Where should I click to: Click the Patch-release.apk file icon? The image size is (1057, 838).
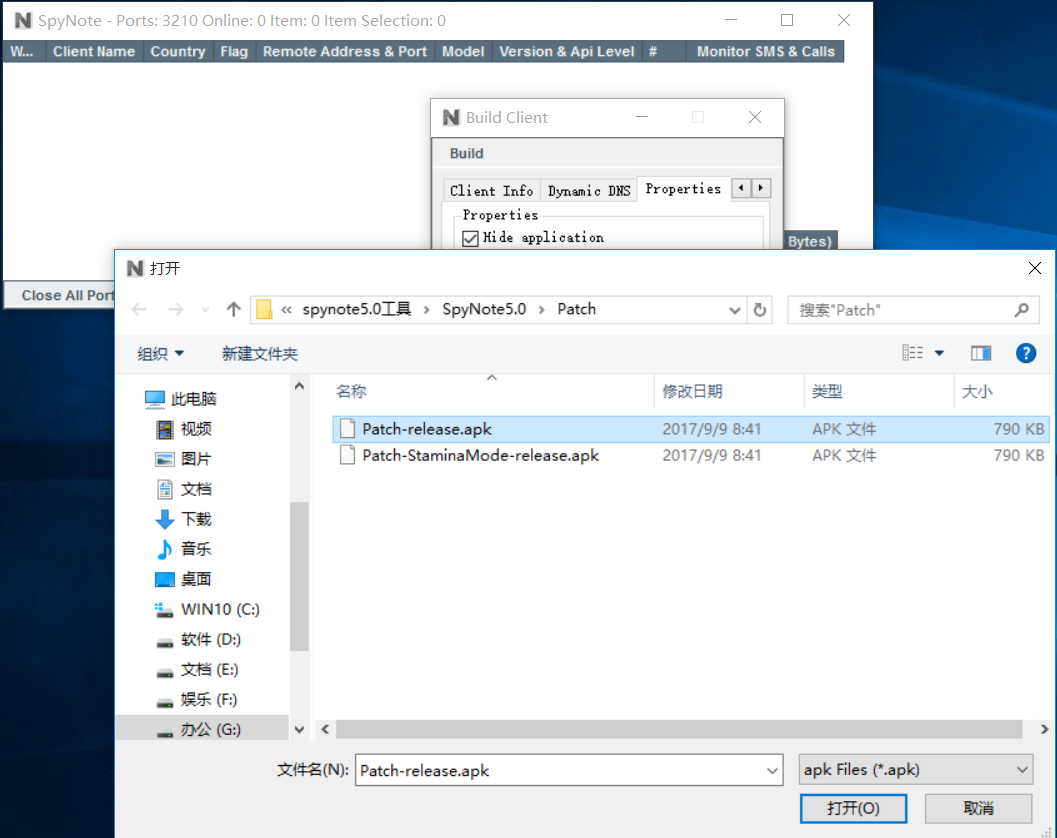pos(347,429)
